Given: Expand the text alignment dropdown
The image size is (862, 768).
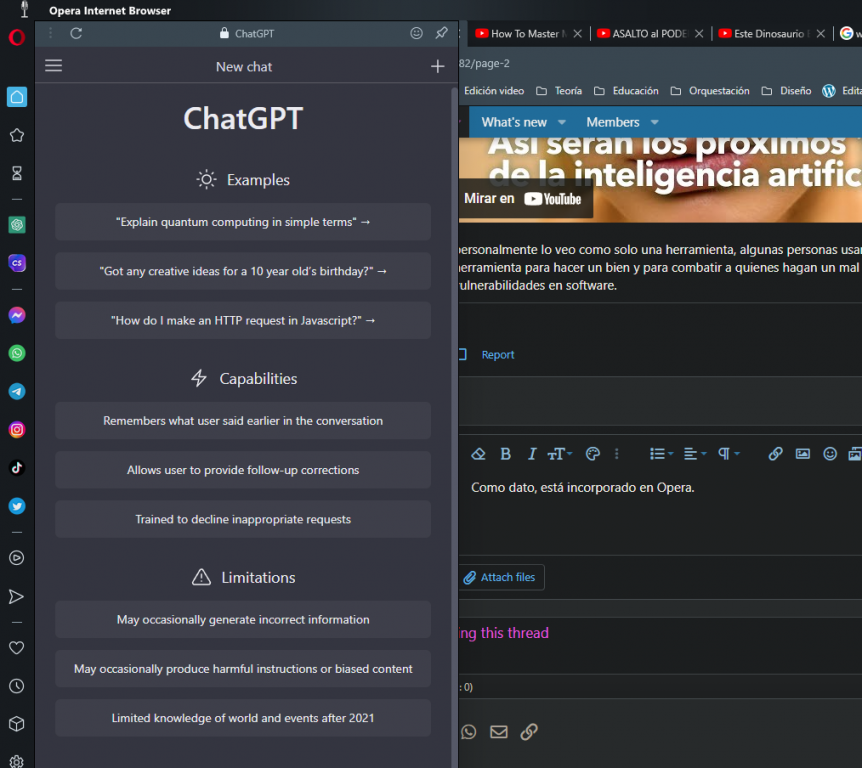Looking at the screenshot, I should 694,454.
